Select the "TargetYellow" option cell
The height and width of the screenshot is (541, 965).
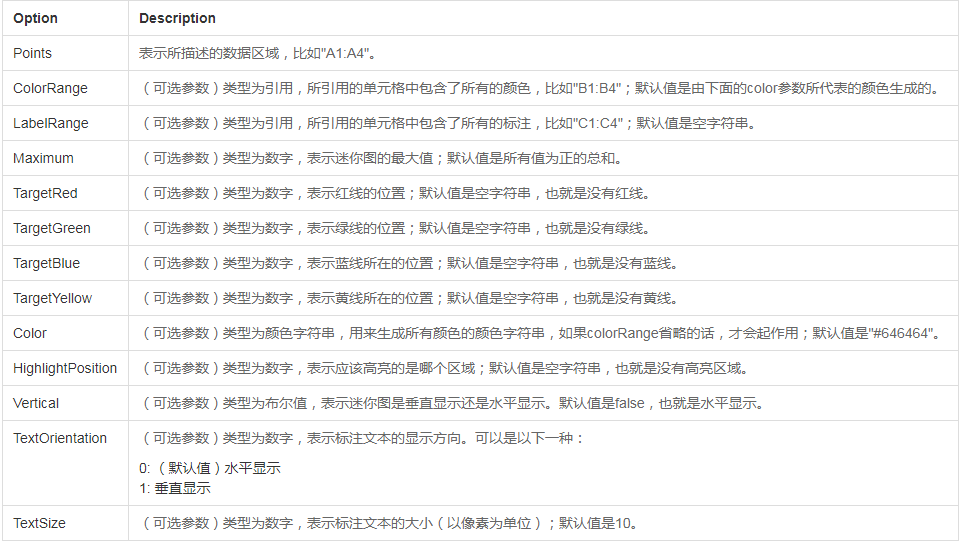[x=65, y=299]
